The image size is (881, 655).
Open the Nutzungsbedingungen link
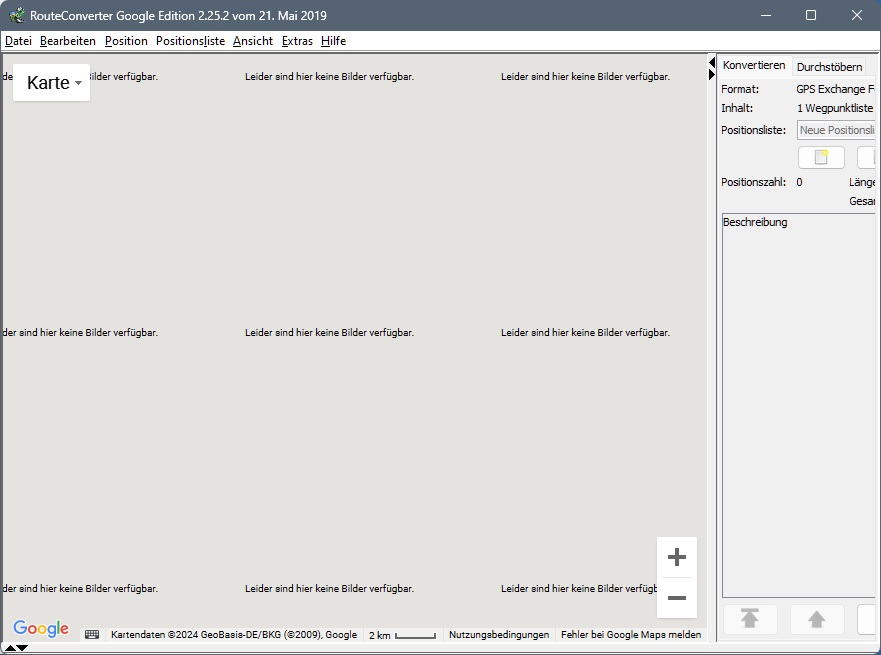pyautogui.click(x=499, y=635)
